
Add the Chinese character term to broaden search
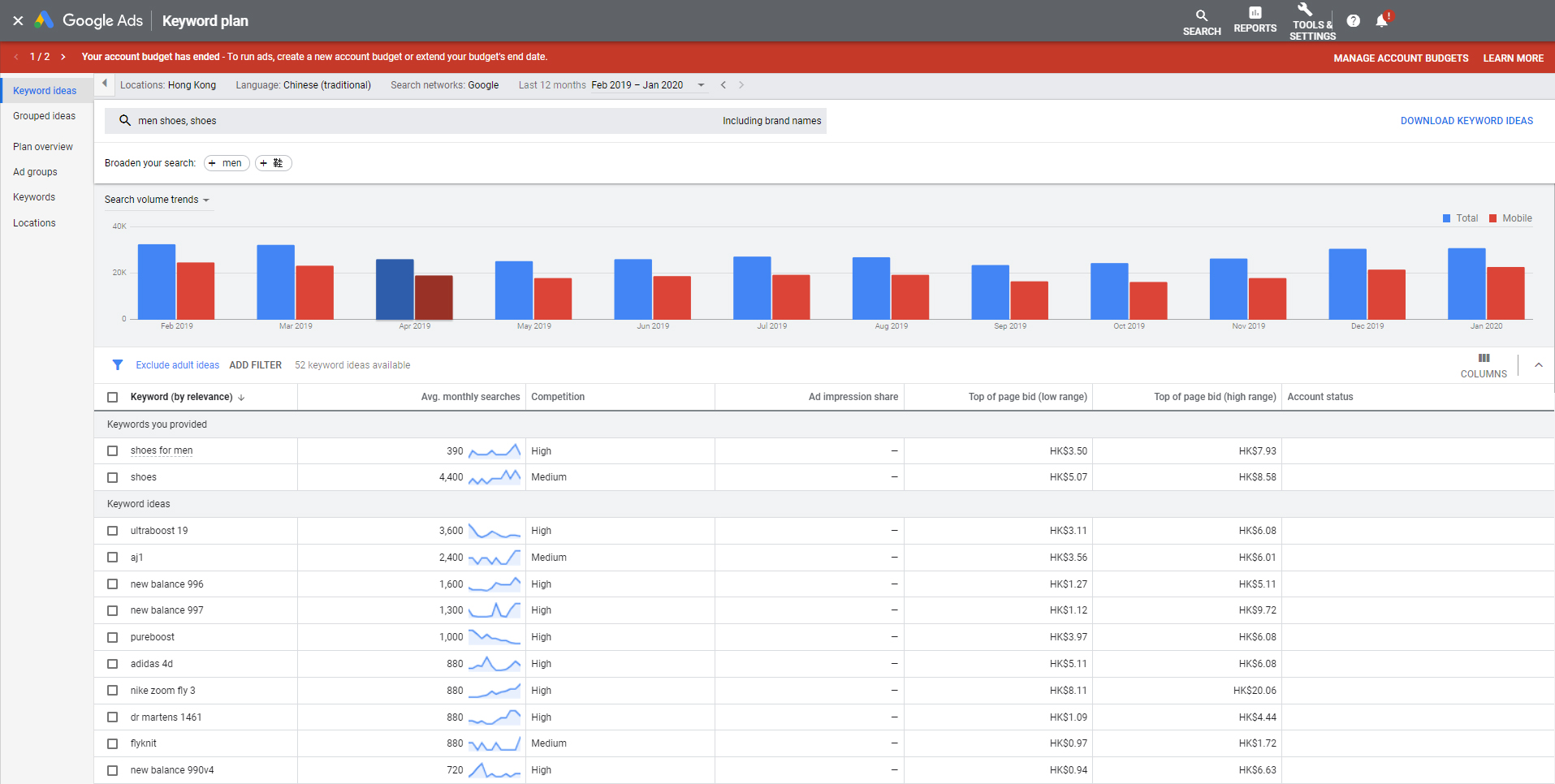[x=273, y=163]
